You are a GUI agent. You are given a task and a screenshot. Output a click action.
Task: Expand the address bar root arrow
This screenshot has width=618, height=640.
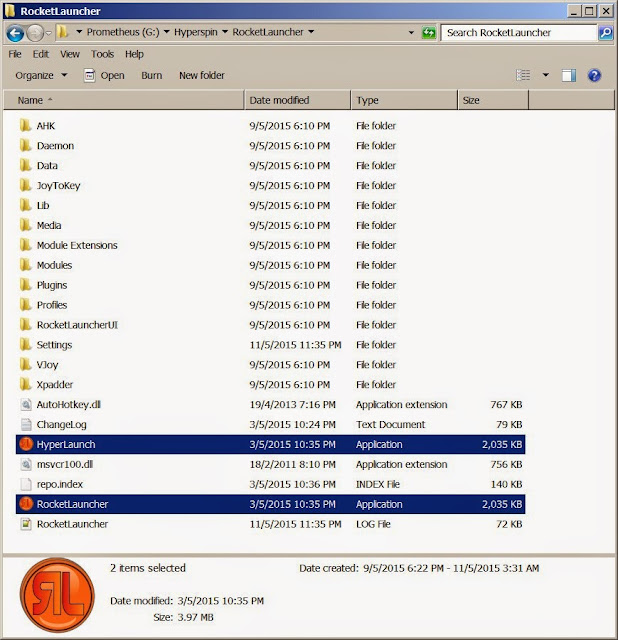[x=79, y=32]
